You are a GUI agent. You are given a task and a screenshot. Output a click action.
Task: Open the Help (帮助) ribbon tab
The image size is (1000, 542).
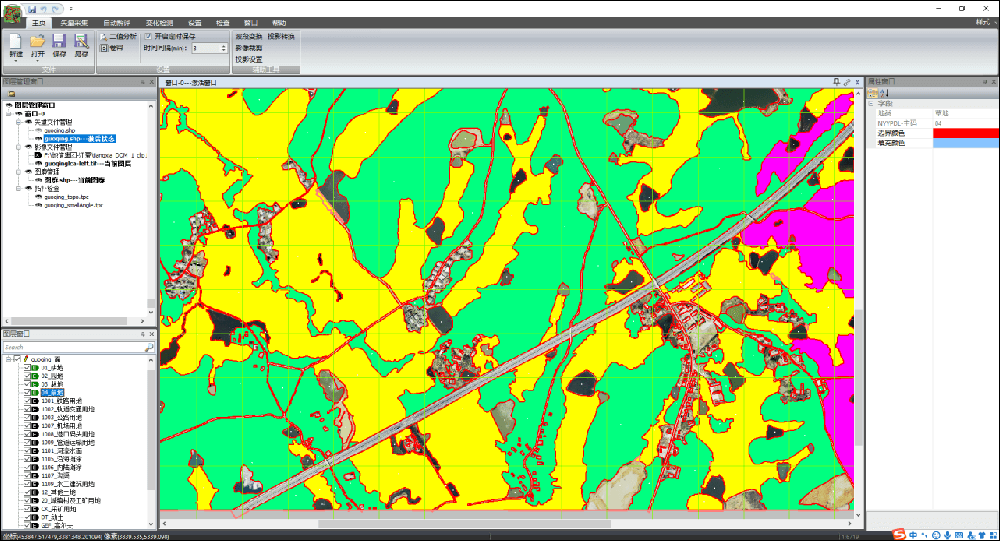tap(278, 22)
